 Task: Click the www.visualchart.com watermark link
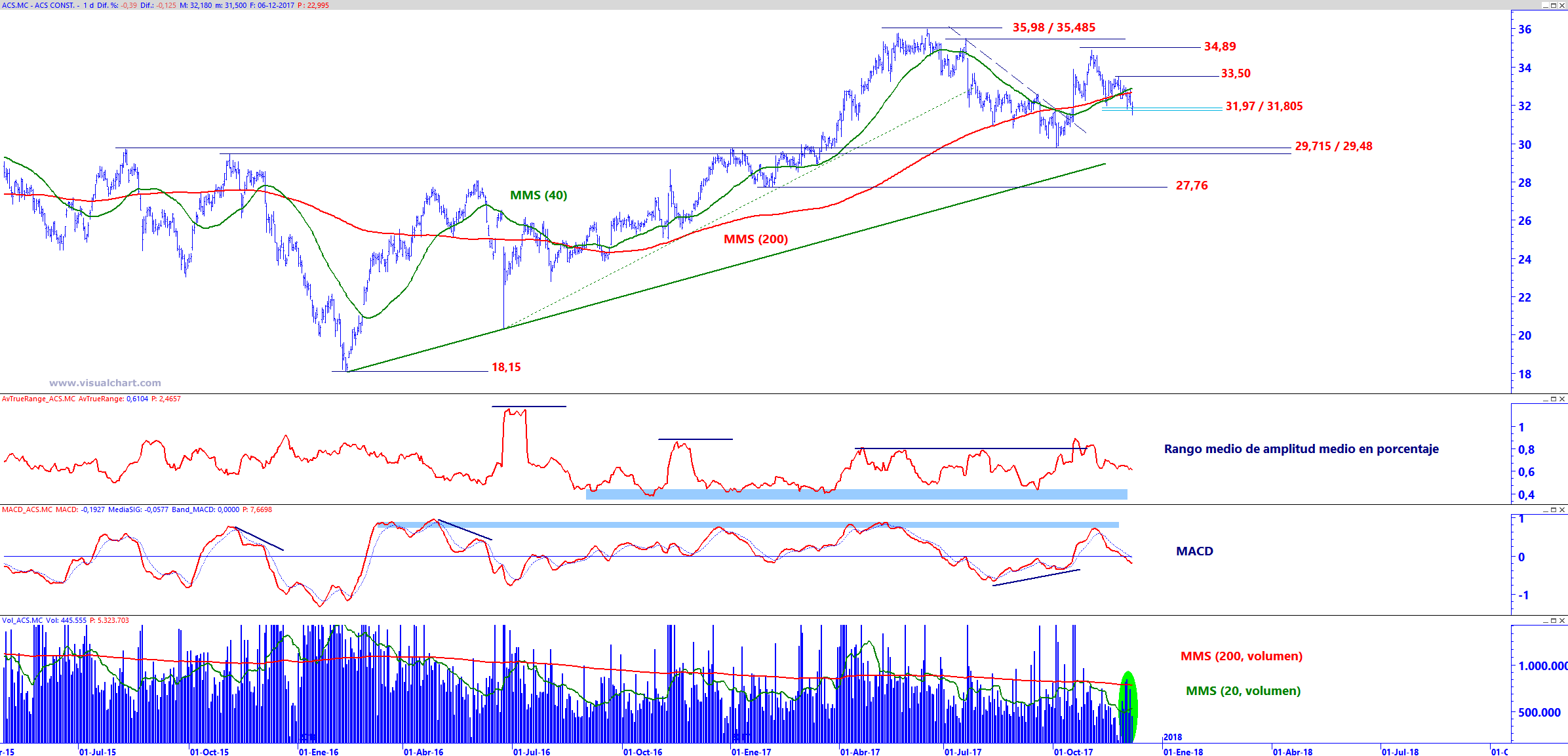click(105, 383)
